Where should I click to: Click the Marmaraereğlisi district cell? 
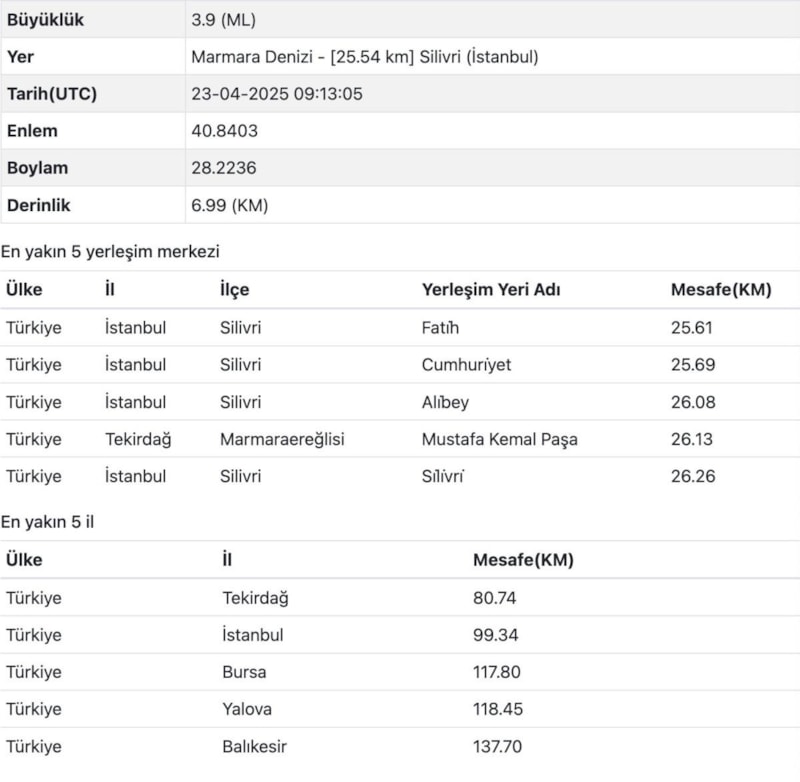tap(282, 439)
